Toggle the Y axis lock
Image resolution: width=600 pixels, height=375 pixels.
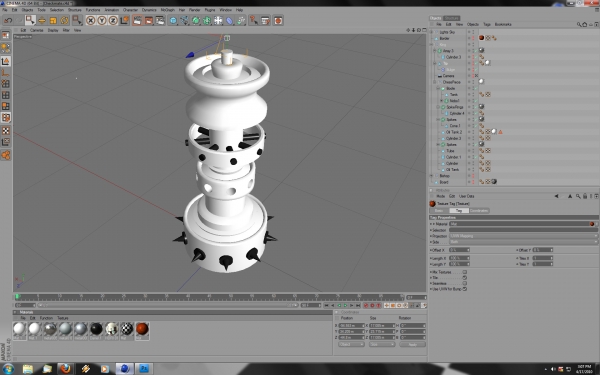(x=102, y=20)
